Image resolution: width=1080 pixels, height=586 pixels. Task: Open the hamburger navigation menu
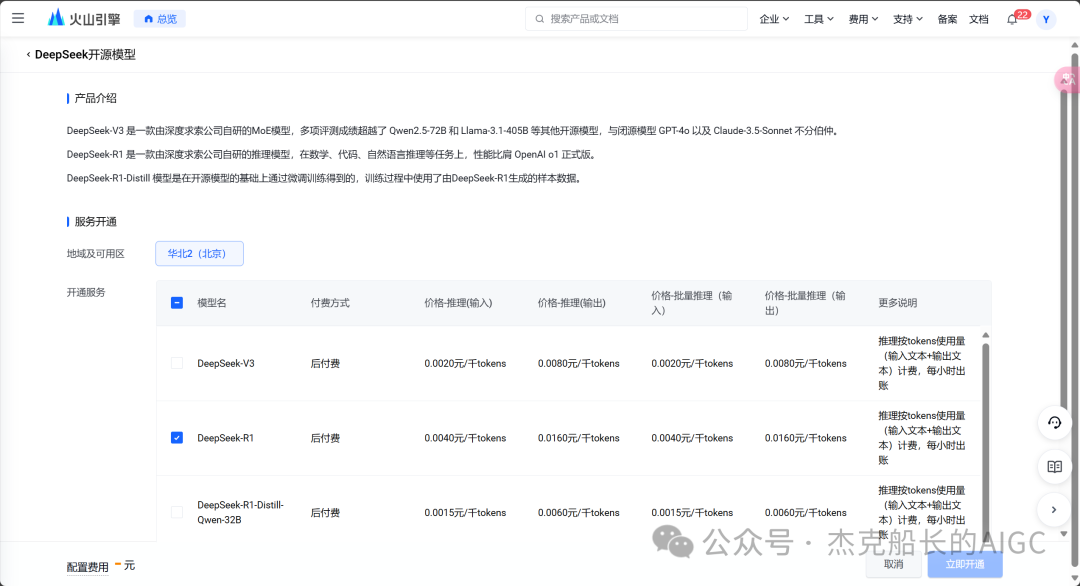pyautogui.click(x=18, y=19)
